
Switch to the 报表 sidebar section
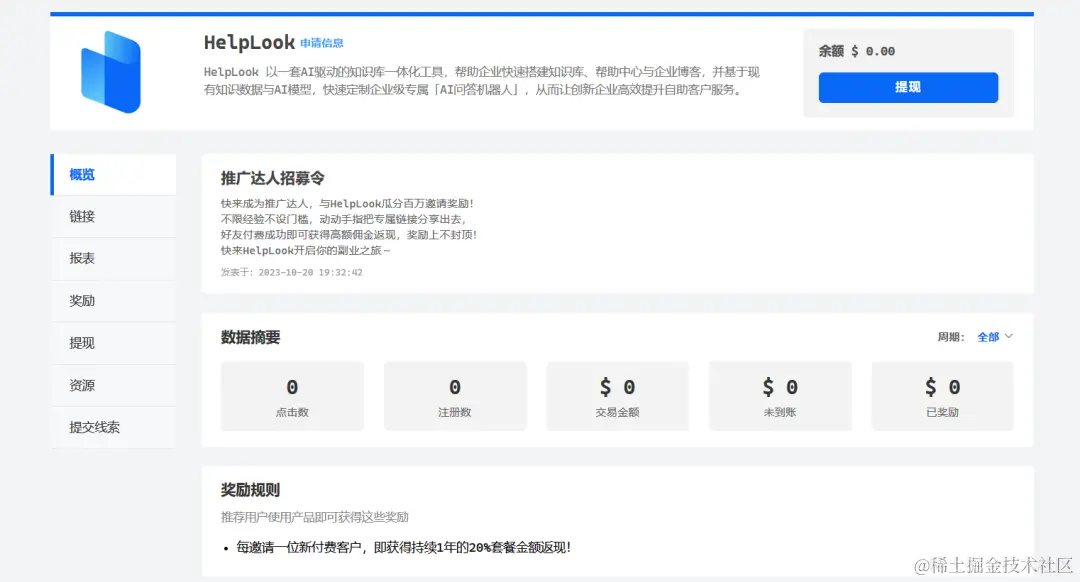pos(81,258)
